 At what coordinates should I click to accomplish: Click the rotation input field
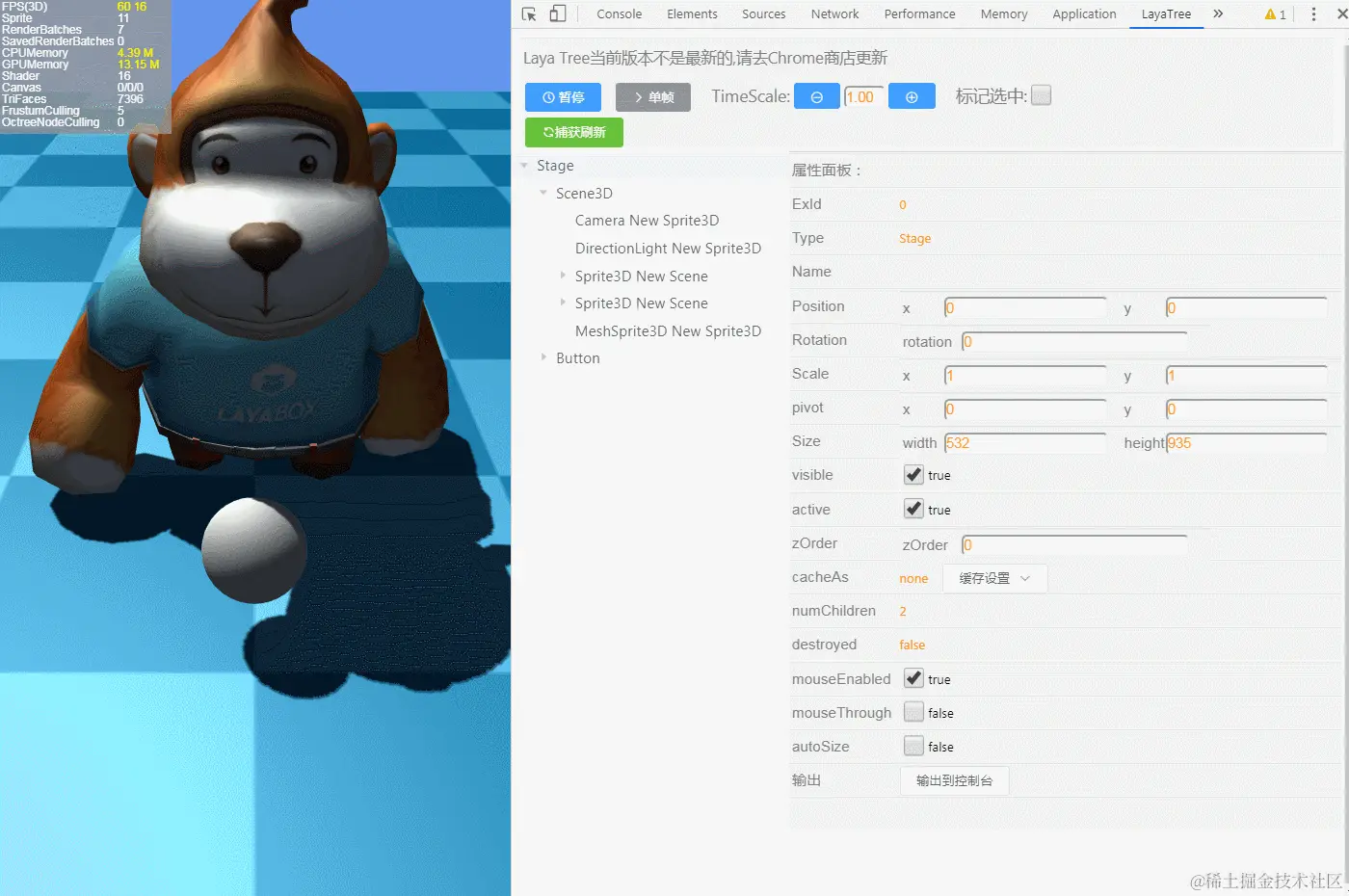1074,341
